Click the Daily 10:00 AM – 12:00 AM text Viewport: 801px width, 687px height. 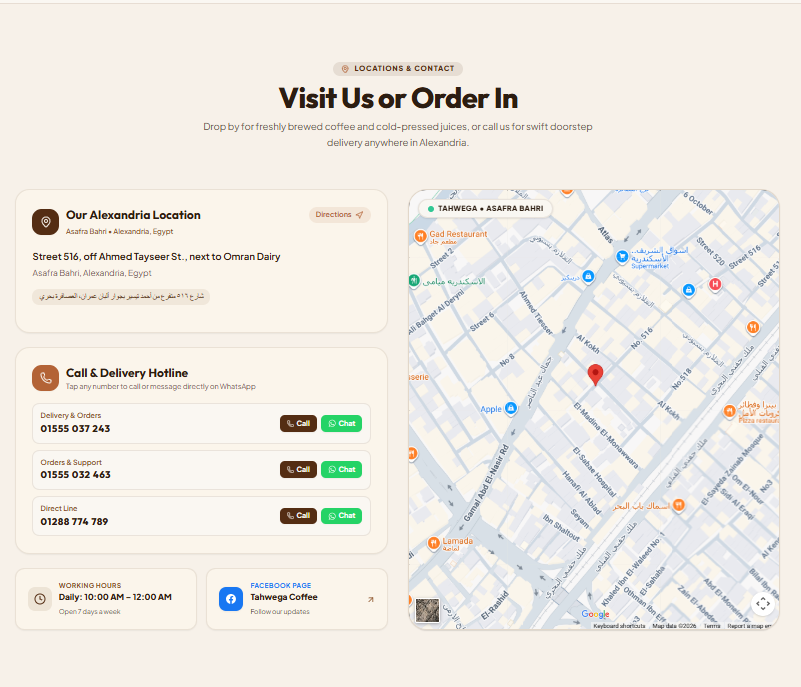(115, 597)
